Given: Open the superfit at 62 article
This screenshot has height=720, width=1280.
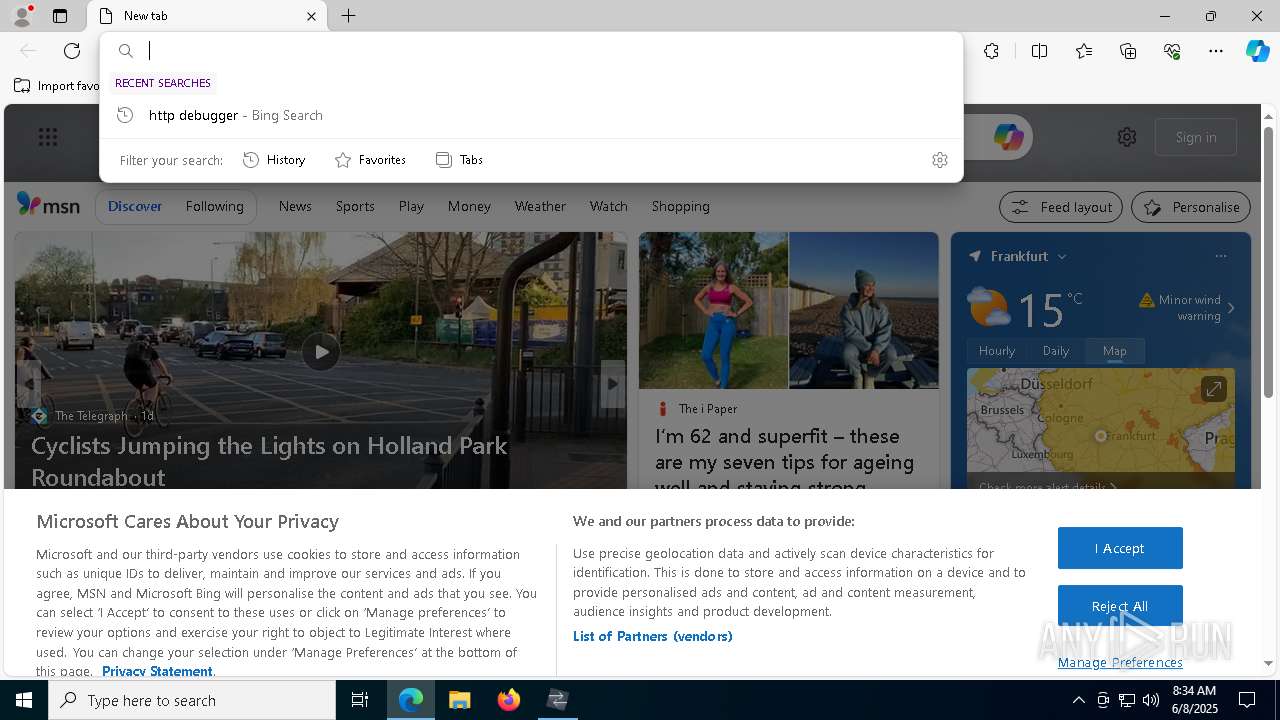Looking at the screenshot, I should 784,461.
